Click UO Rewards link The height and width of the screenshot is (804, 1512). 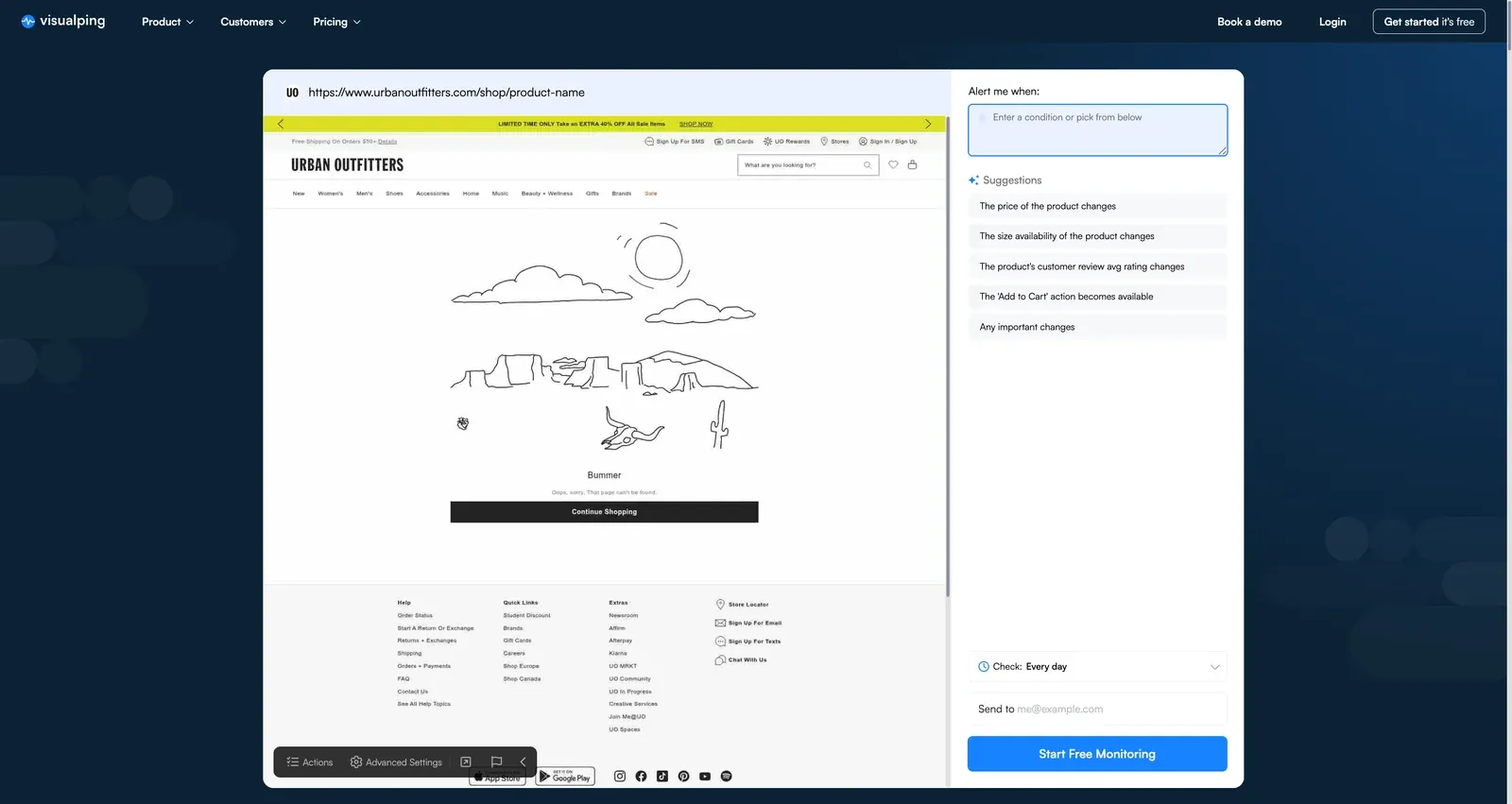[x=787, y=142]
